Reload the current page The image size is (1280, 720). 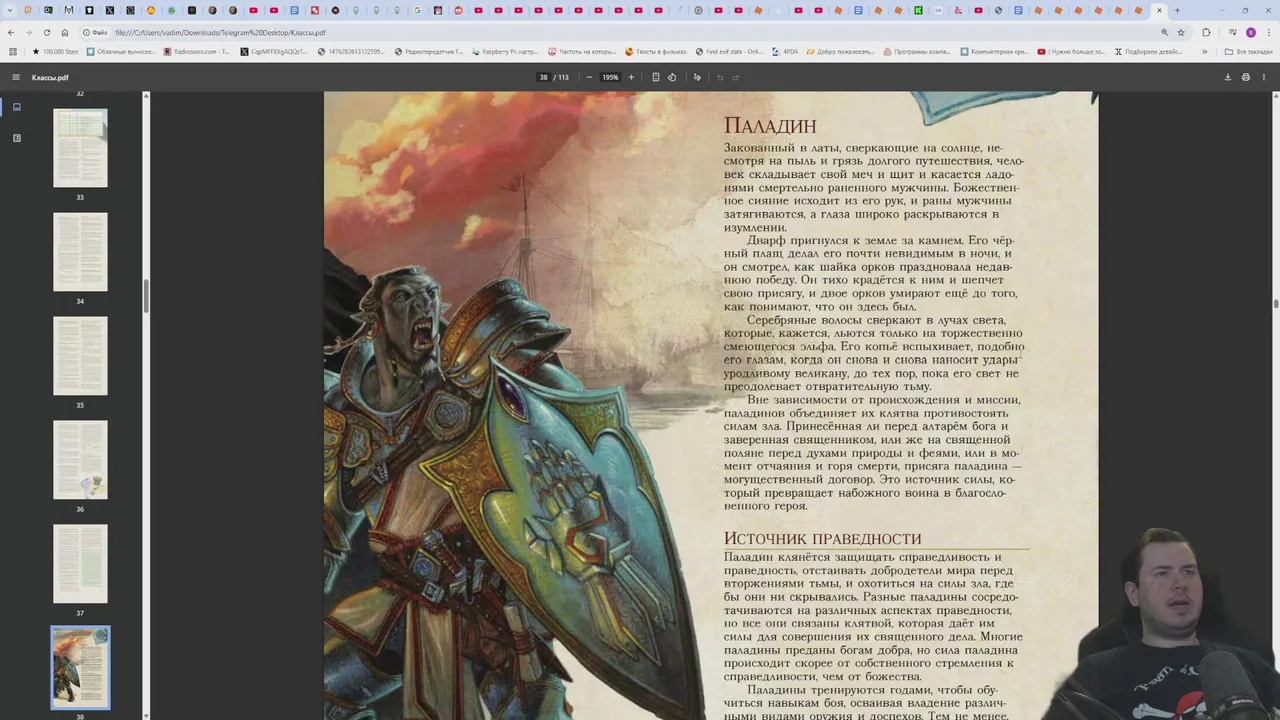[46, 32]
